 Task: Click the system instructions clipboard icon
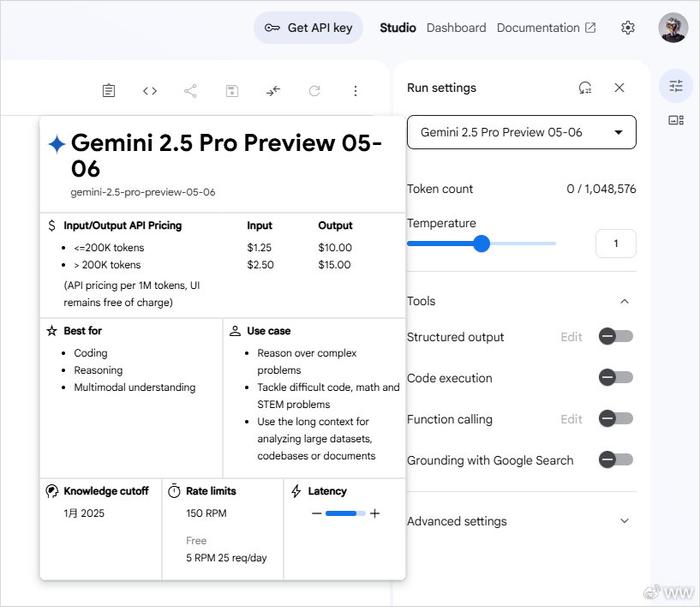108,91
